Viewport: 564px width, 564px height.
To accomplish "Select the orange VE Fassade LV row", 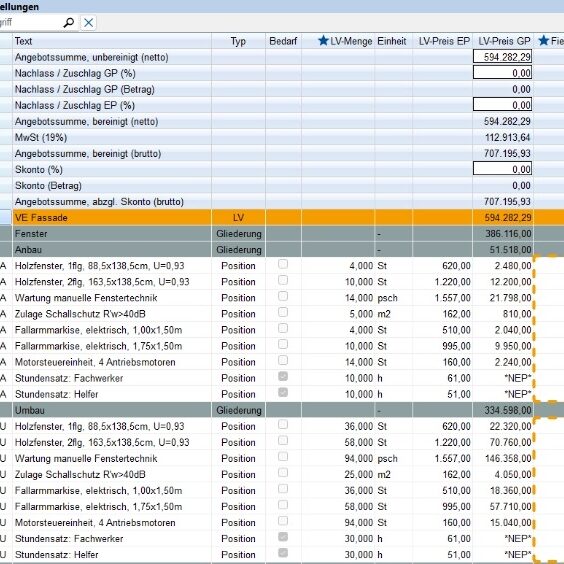I will point(282,218).
